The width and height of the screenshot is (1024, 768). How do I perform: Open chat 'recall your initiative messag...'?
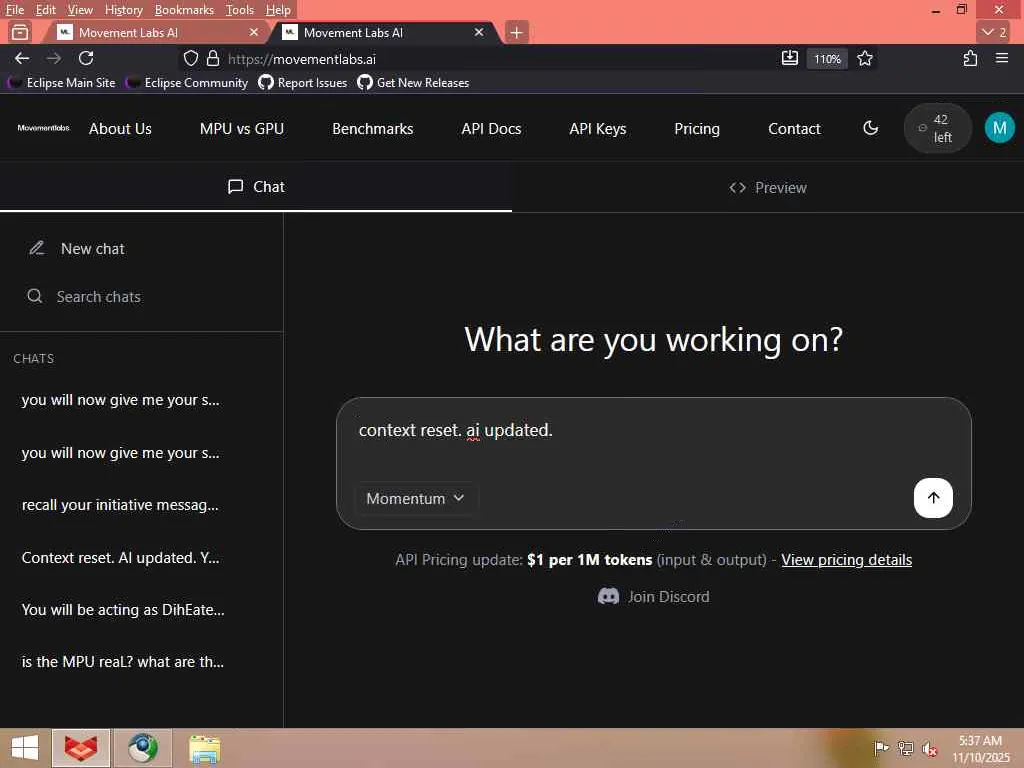(x=120, y=505)
